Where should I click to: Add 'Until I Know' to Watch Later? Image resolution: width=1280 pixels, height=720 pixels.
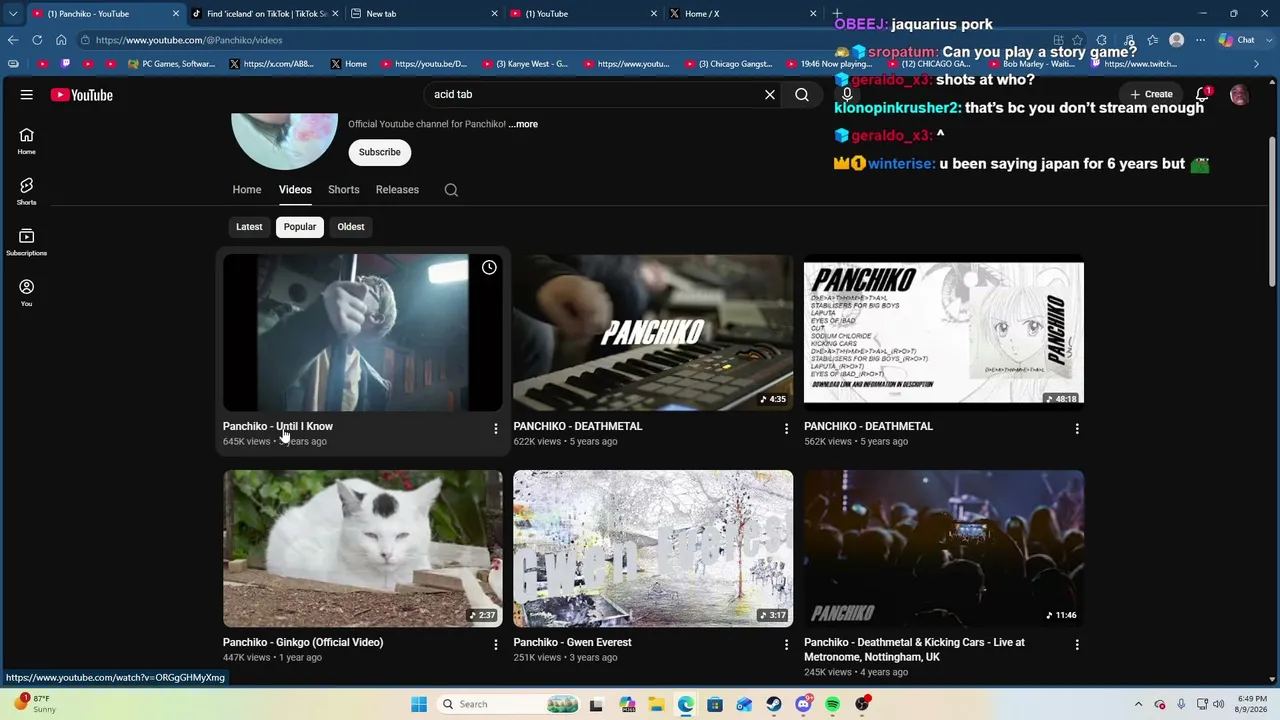click(x=489, y=267)
